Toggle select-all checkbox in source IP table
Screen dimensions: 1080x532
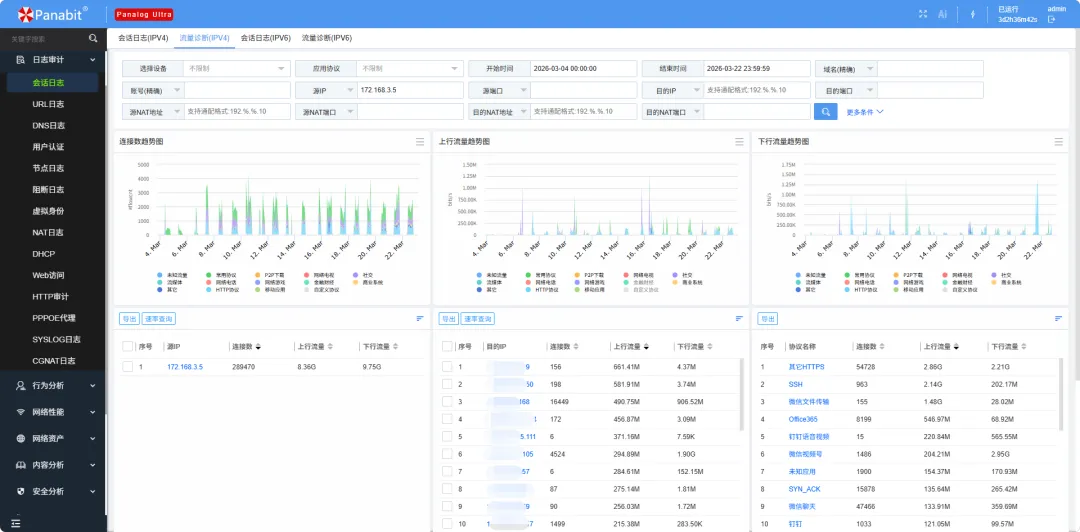[127, 347]
